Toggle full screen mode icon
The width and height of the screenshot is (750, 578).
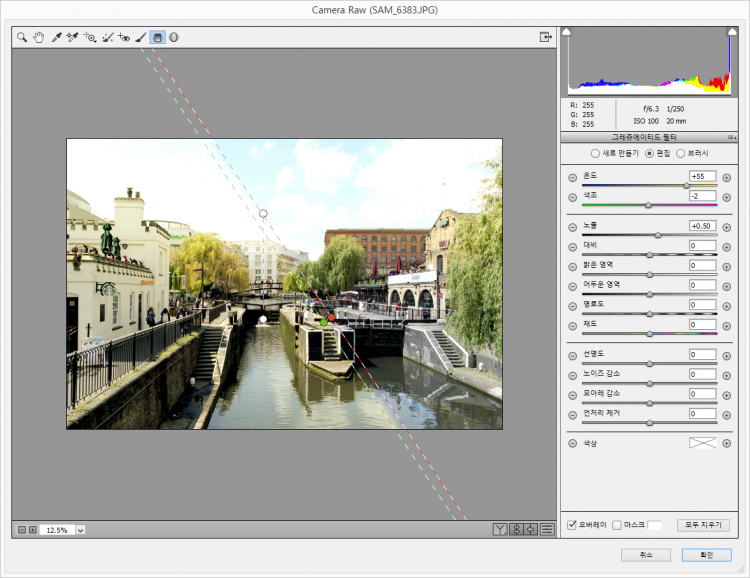546,37
